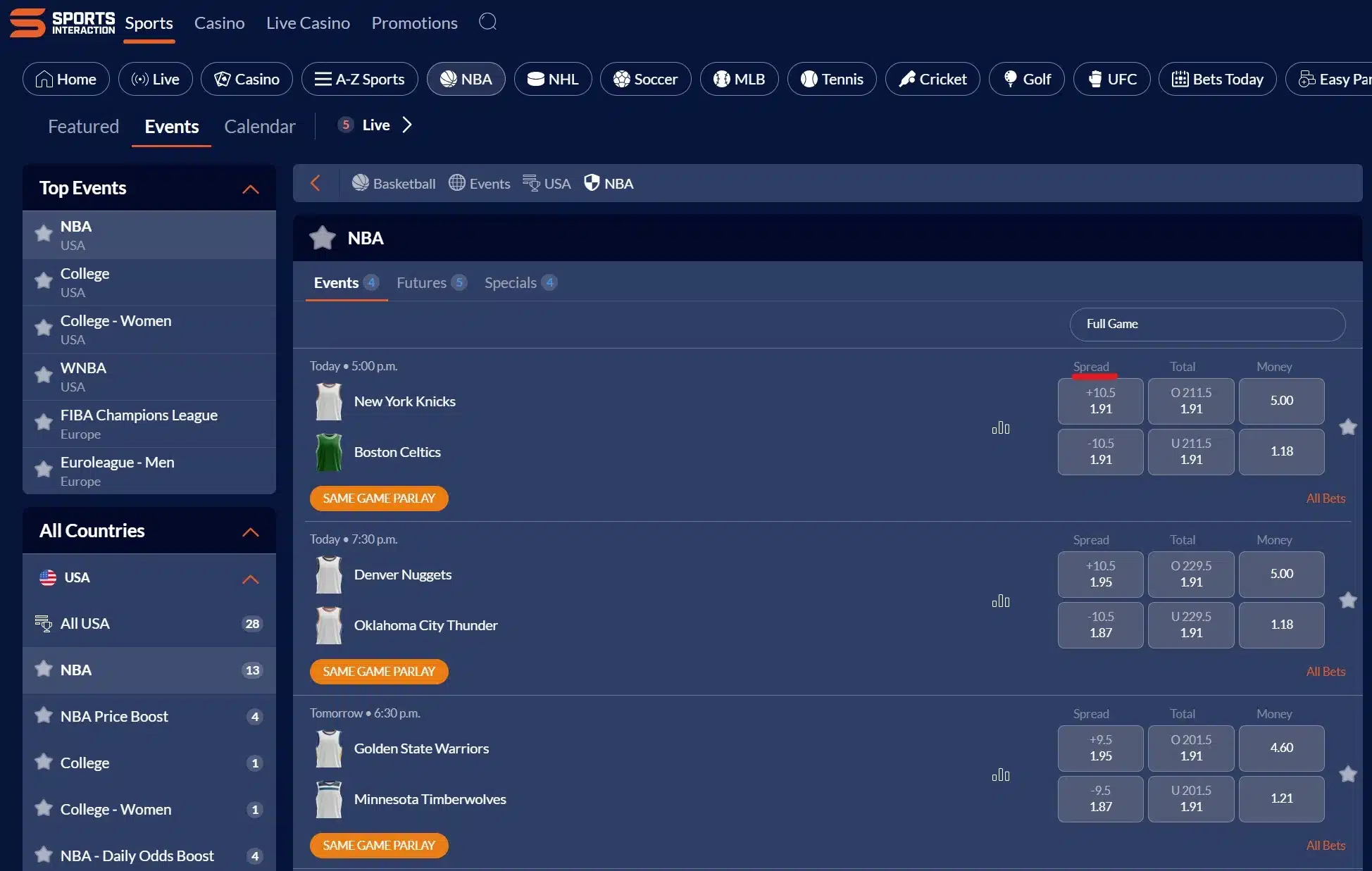Image resolution: width=1372 pixels, height=871 pixels.
Task: Click the All USA trophy icon
Action: 44,624
